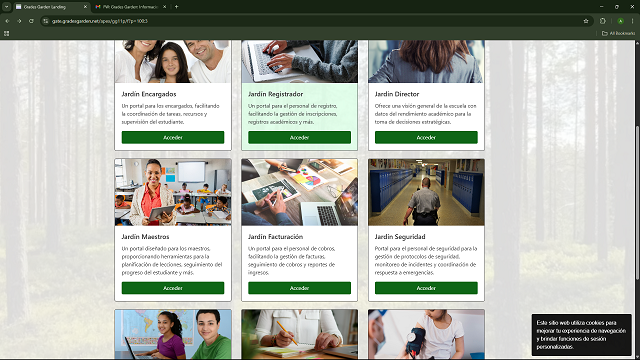
Task: Click the Jardín Maestros description text
Action: [x=172, y=260]
